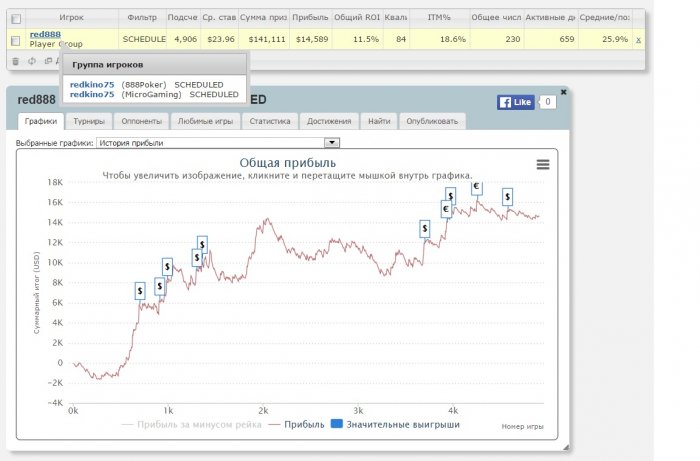Open the Достижения tab
The width and height of the screenshot is (700, 461).
(x=329, y=121)
